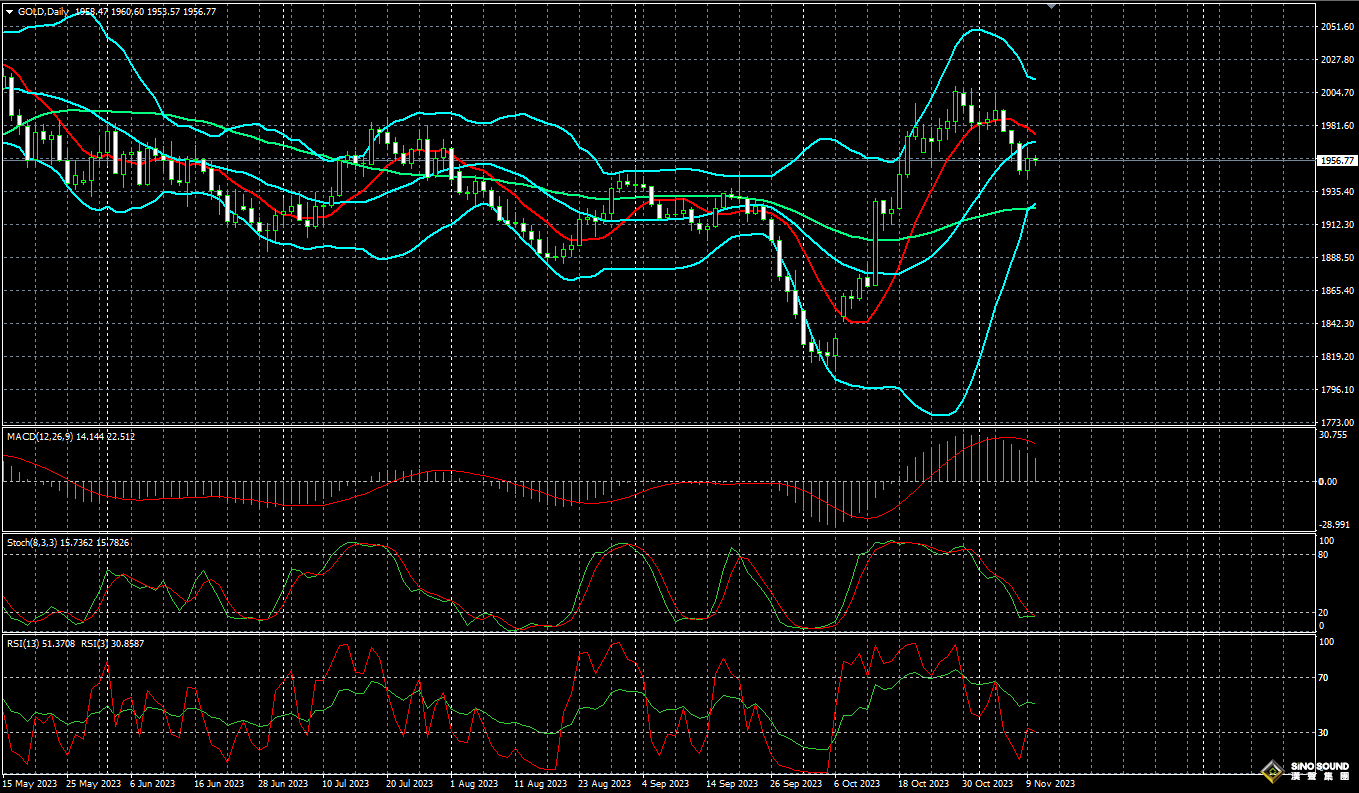
Task: Select the 1865.40 price axis label
Action: click(1337, 291)
